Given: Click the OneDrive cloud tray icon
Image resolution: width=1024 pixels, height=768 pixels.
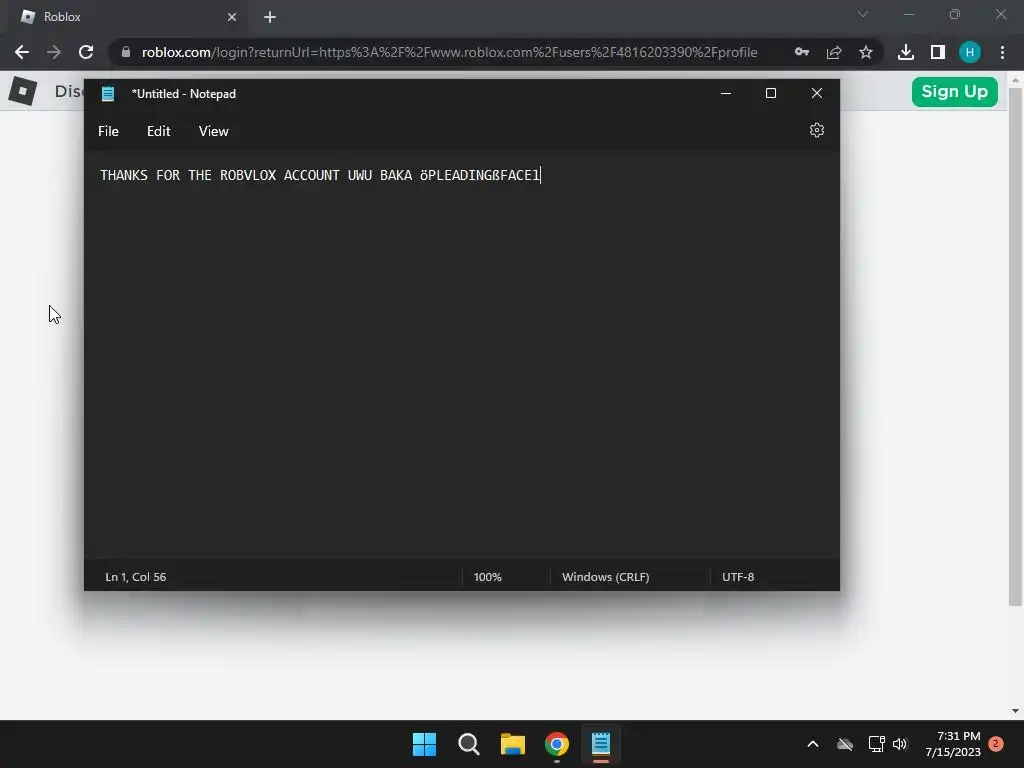Looking at the screenshot, I should (x=845, y=744).
